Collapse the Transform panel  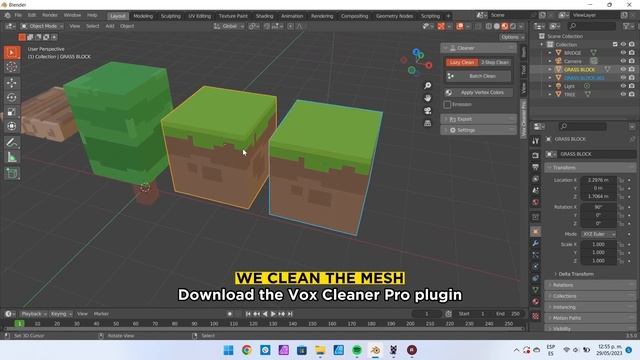(590, 168)
